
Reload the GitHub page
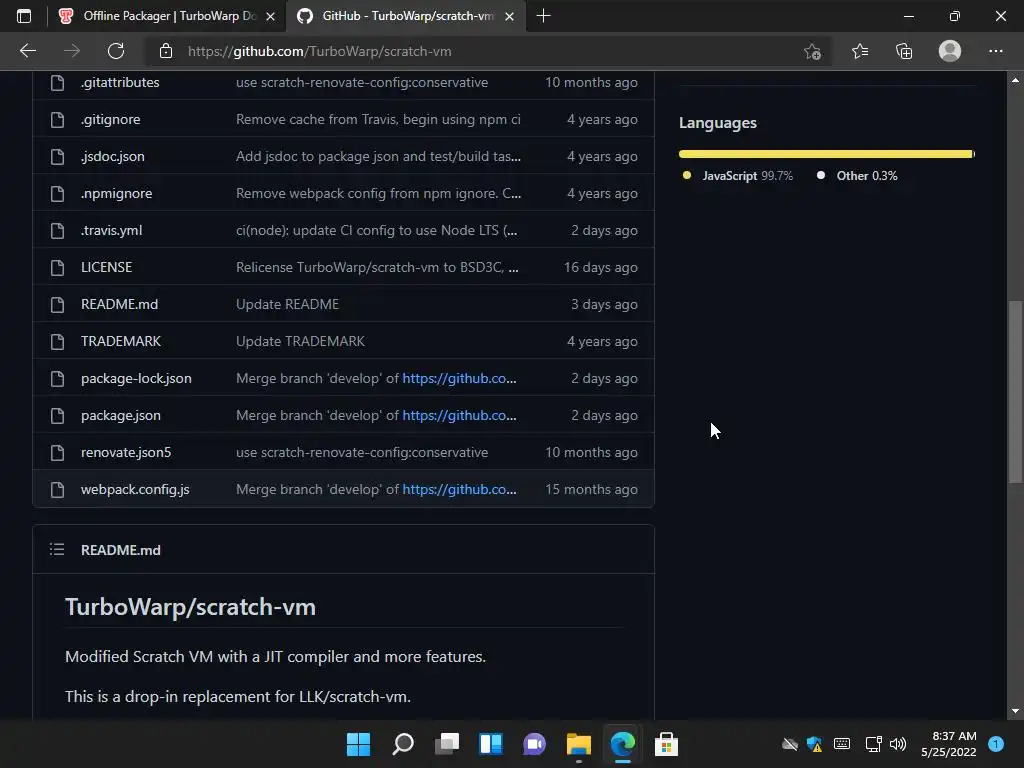pos(116,51)
